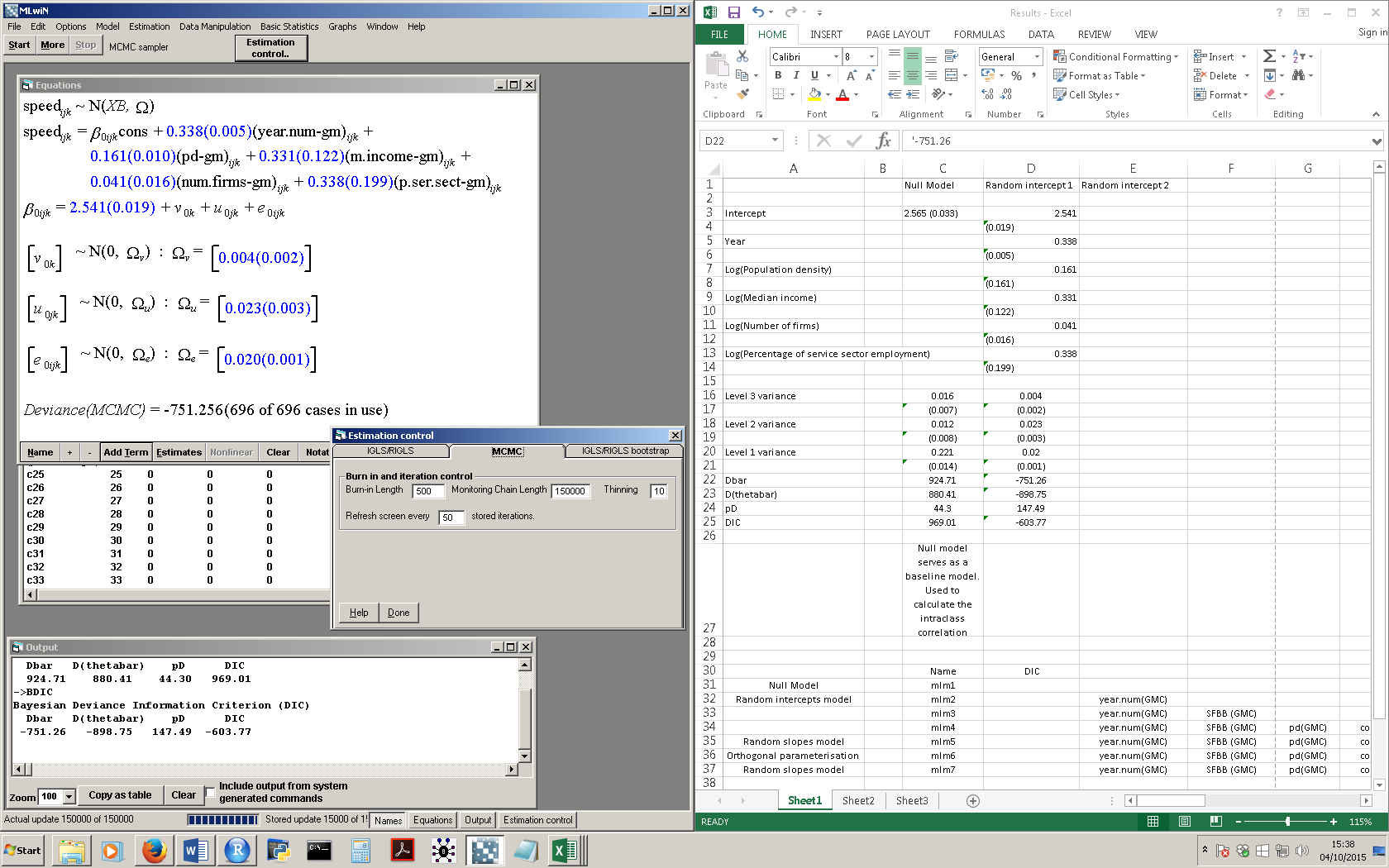Open the R application from the taskbar
The width and height of the screenshot is (1389, 868).
pyautogui.click(x=236, y=850)
